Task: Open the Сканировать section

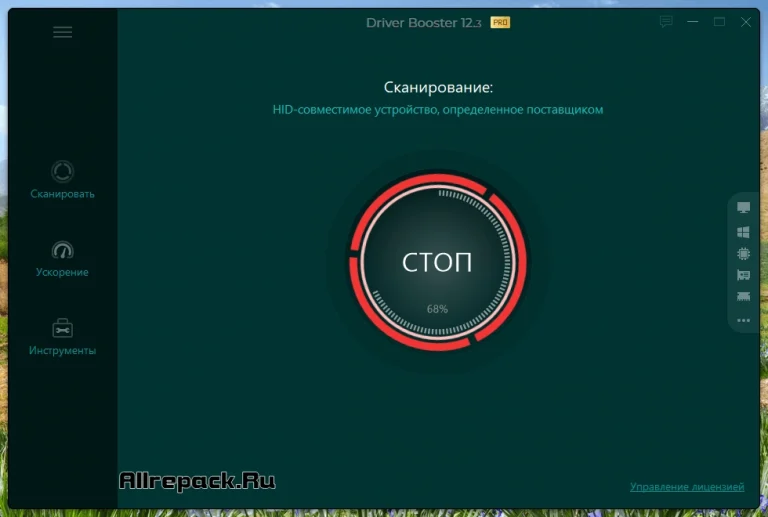Action: 62,180
